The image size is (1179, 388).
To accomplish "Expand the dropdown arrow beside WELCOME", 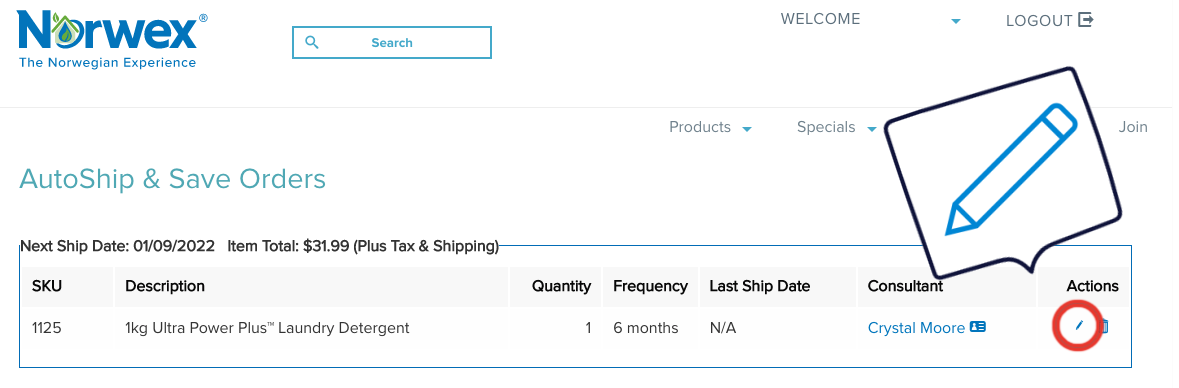I will tap(956, 21).
